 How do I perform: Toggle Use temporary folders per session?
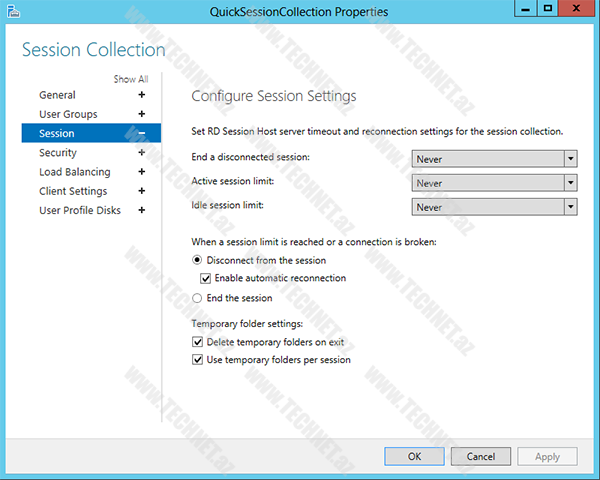197,360
